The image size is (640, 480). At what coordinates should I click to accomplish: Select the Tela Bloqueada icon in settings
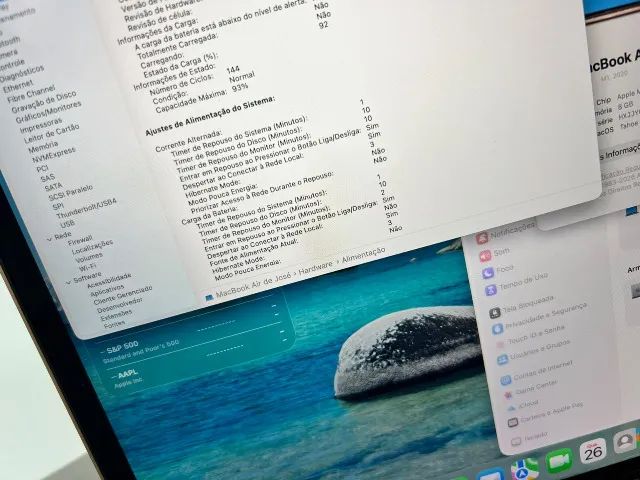(x=495, y=313)
